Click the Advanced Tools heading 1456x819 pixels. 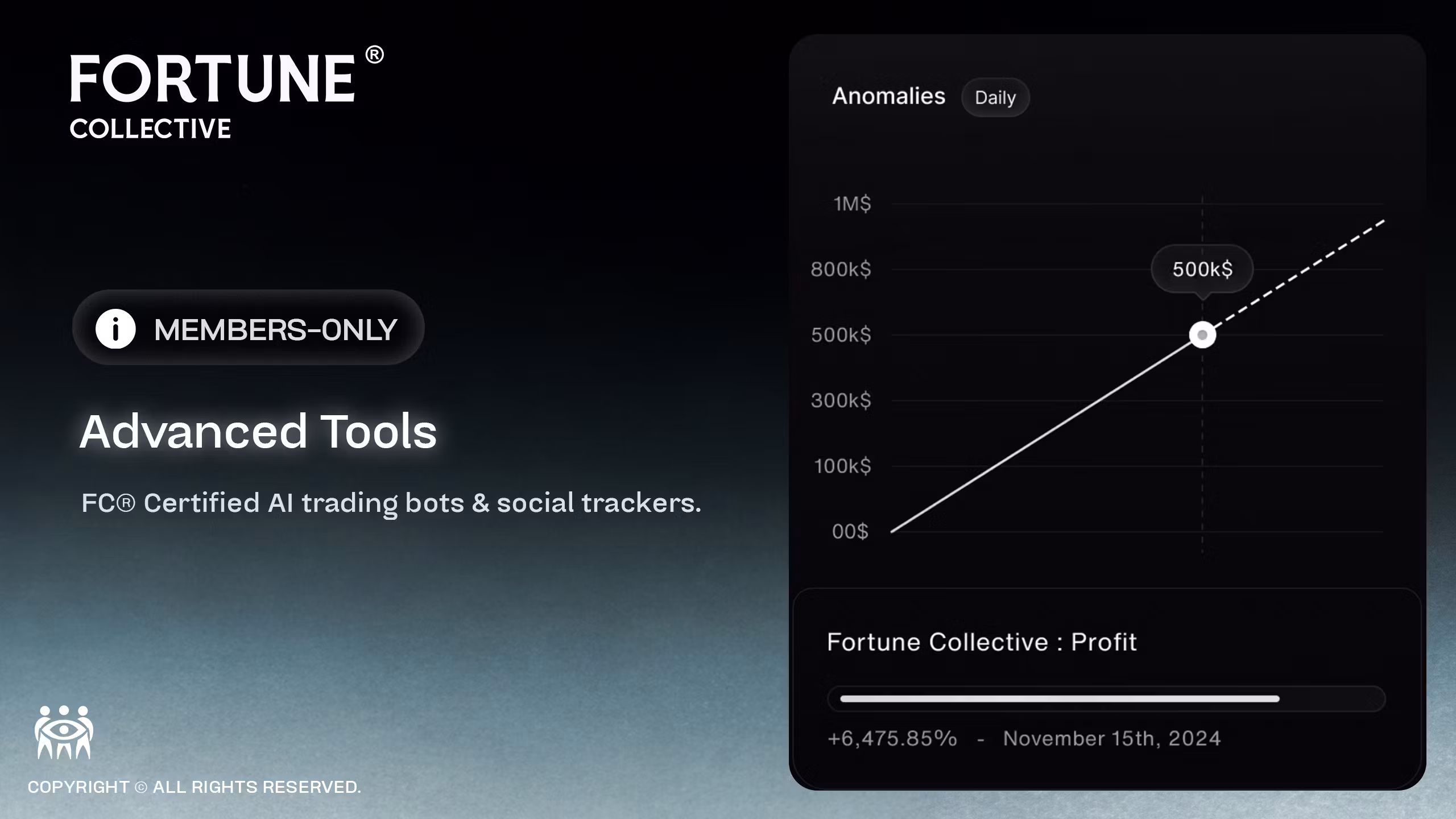pyautogui.click(x=258, y=431)
